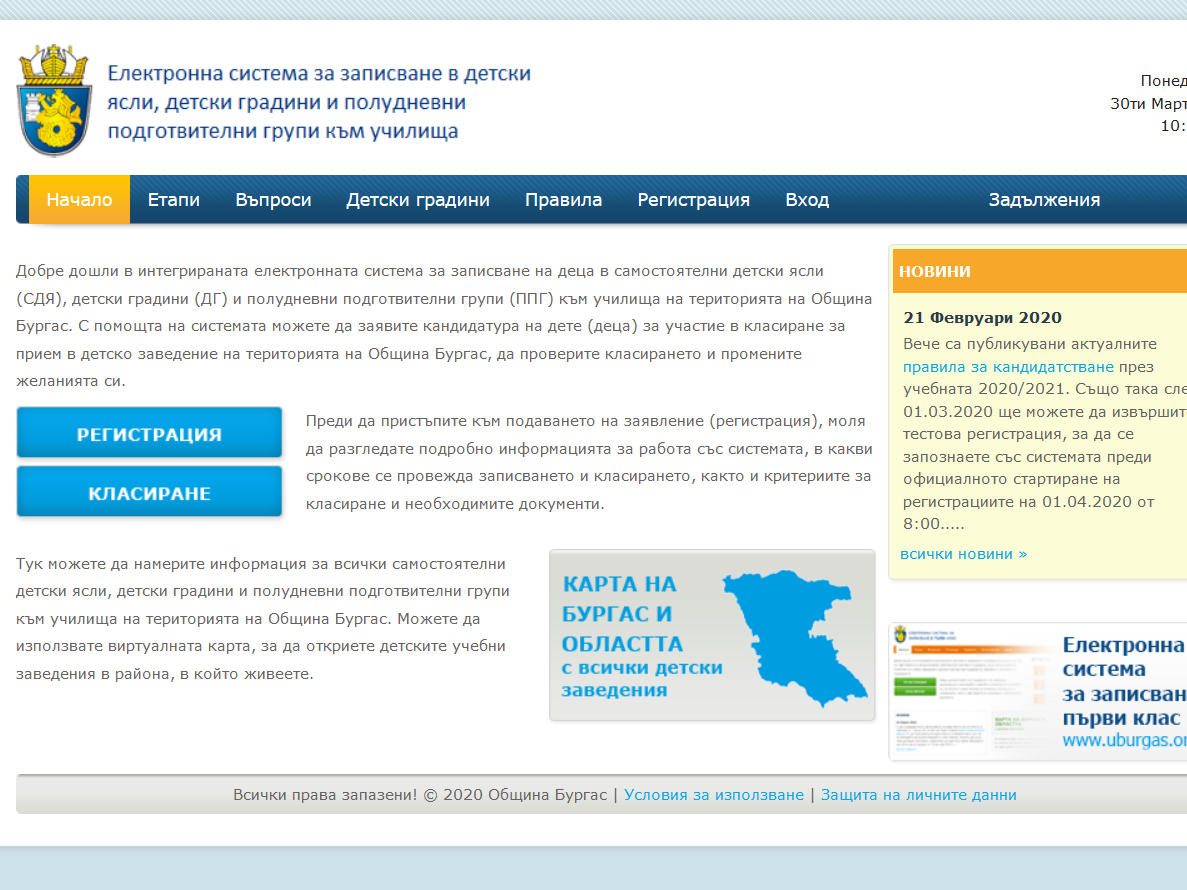Screen dimensions: 1187x890
Task: Open the всички новини link
Action: tap(963, 554)
